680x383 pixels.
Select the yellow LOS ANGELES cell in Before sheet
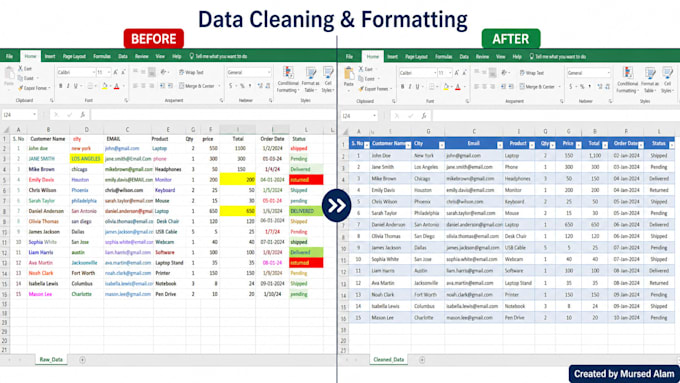86,159
